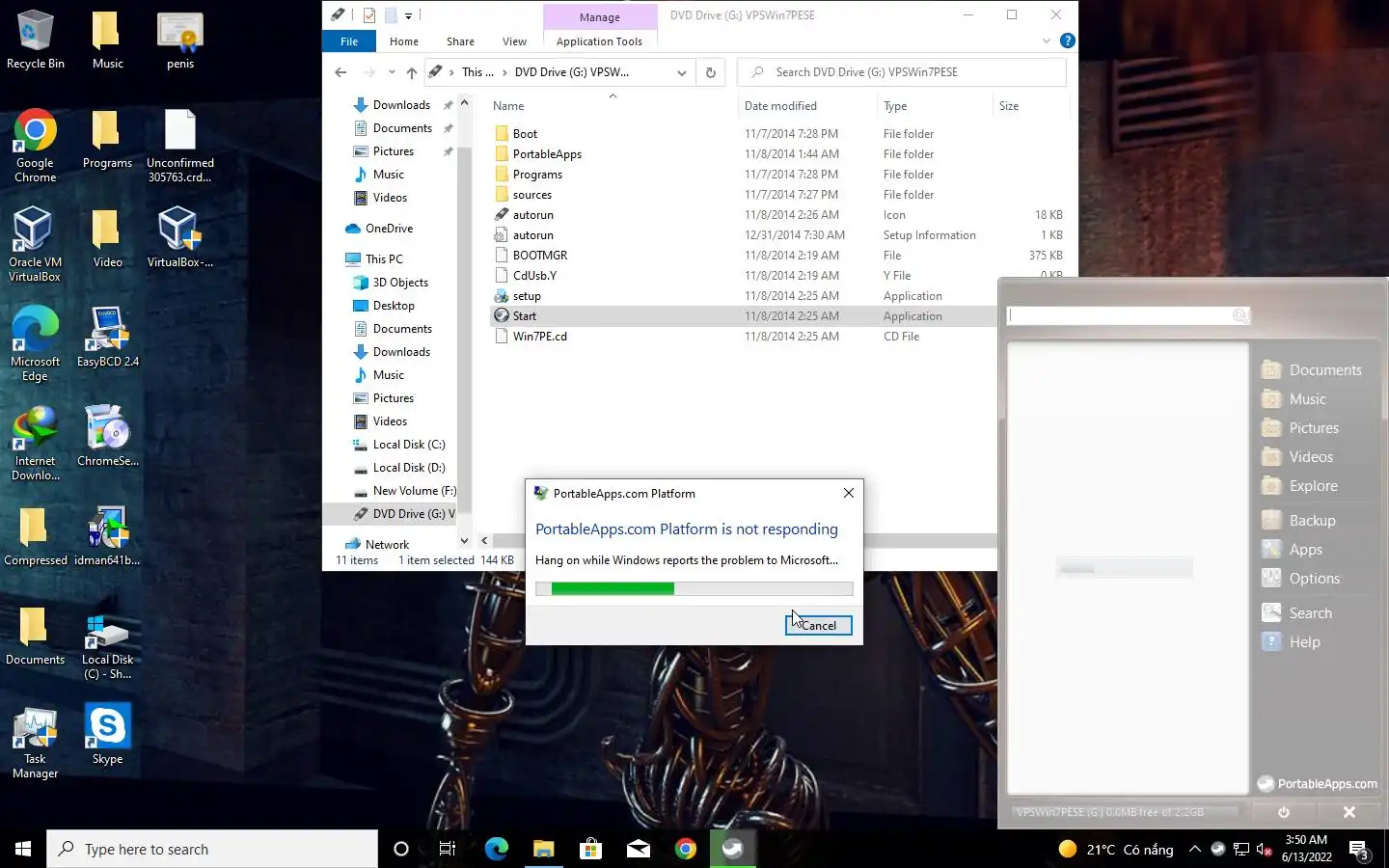Click PortableApps taskbar icon

pos(732,849)
